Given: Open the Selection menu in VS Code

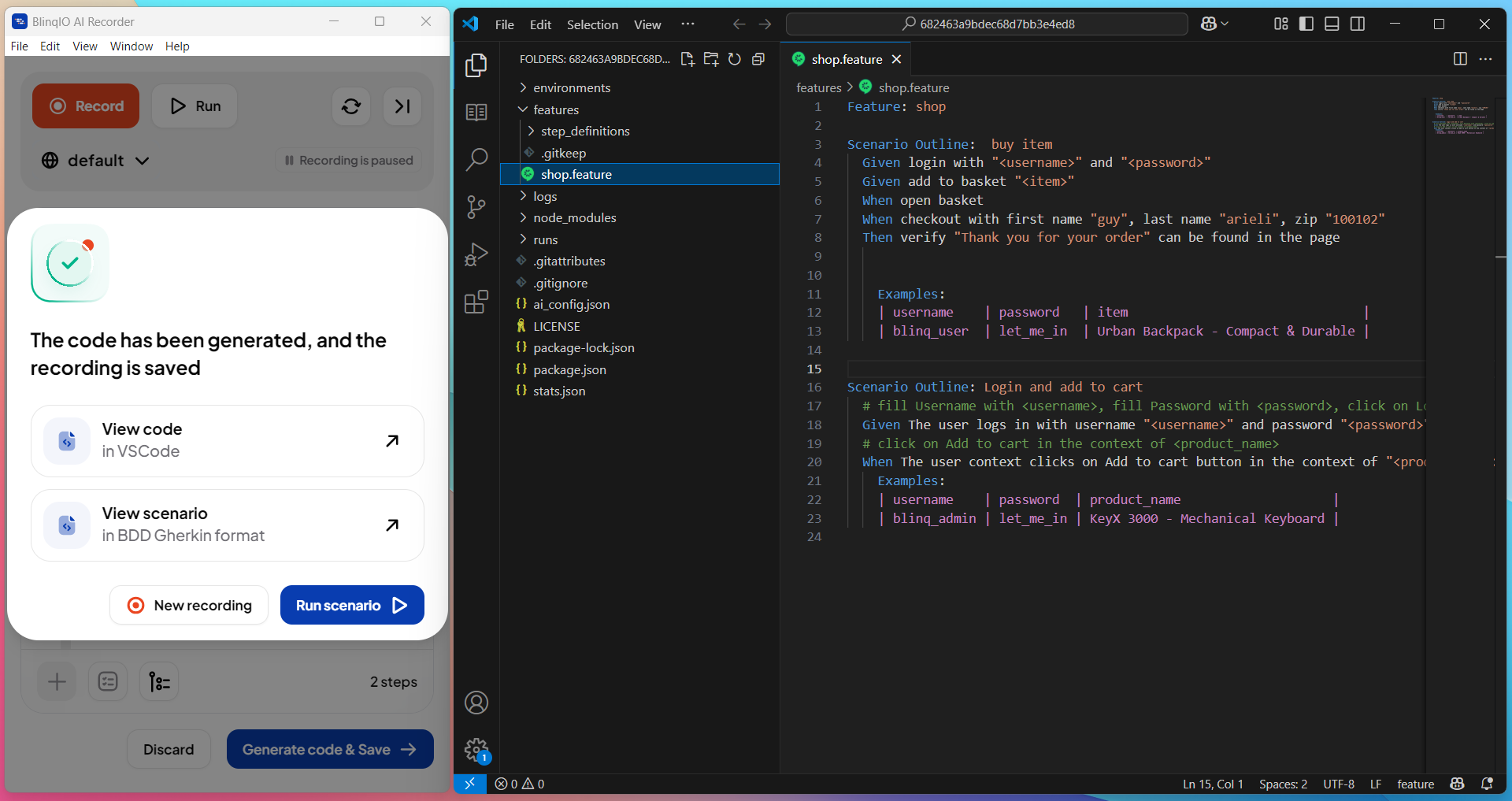Looking at the screenshot, I should pyautogui.click(x=592, y=24).
